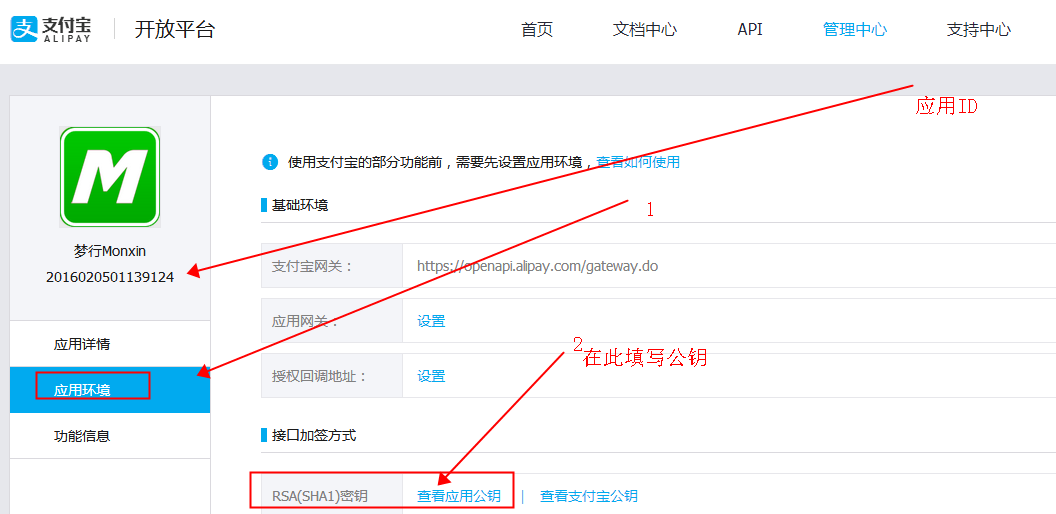Select the 管理中心 navigation item
This screenshot has width=1056, height=514.
click(855, 30)
